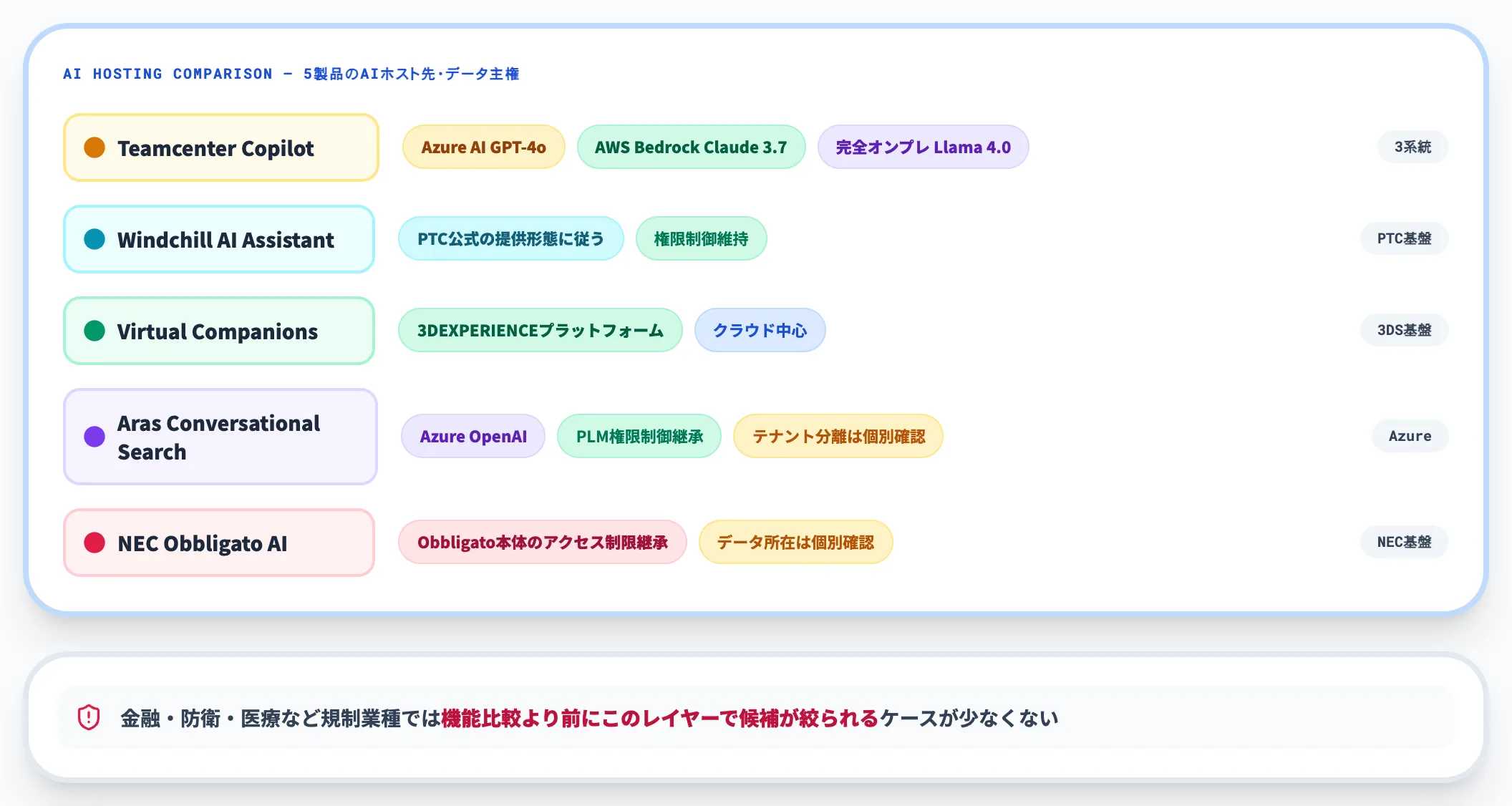Click the クラウド中心 tag

[760, 331]
